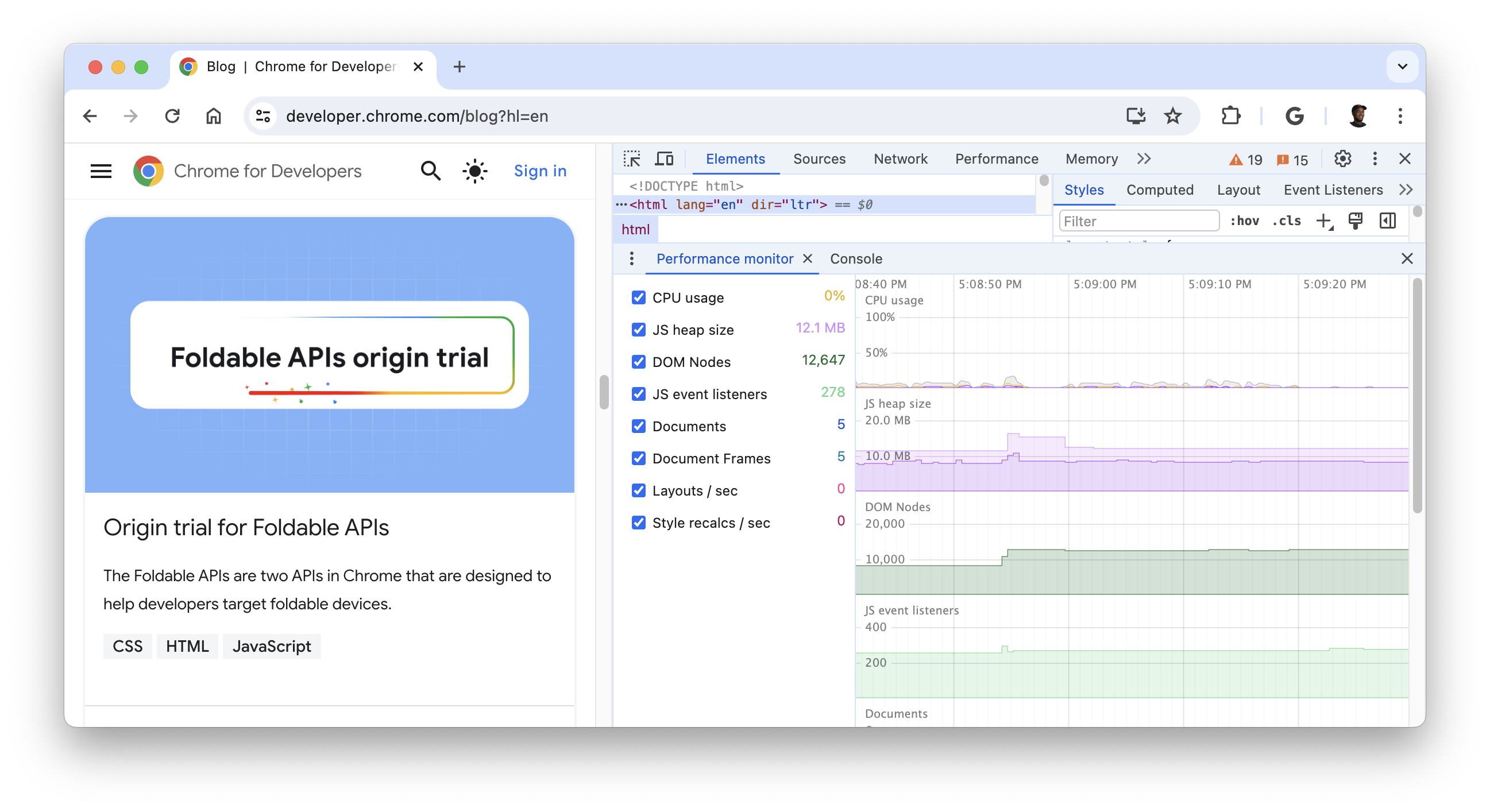Viewport: 1490px width, 812px height.
Task: Click the DevTools device toggle icon
Action: tap(663, 158)
